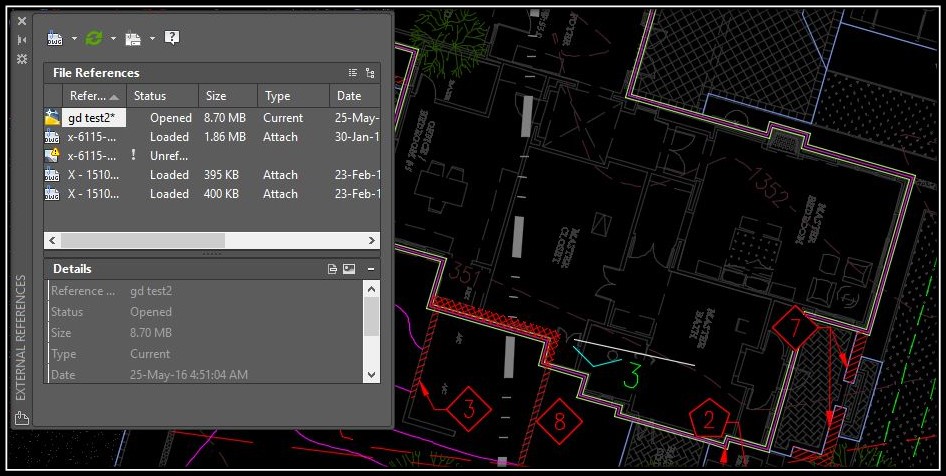Select the gd test2* reference row
The image size is (946, 476).
(212, 118)
